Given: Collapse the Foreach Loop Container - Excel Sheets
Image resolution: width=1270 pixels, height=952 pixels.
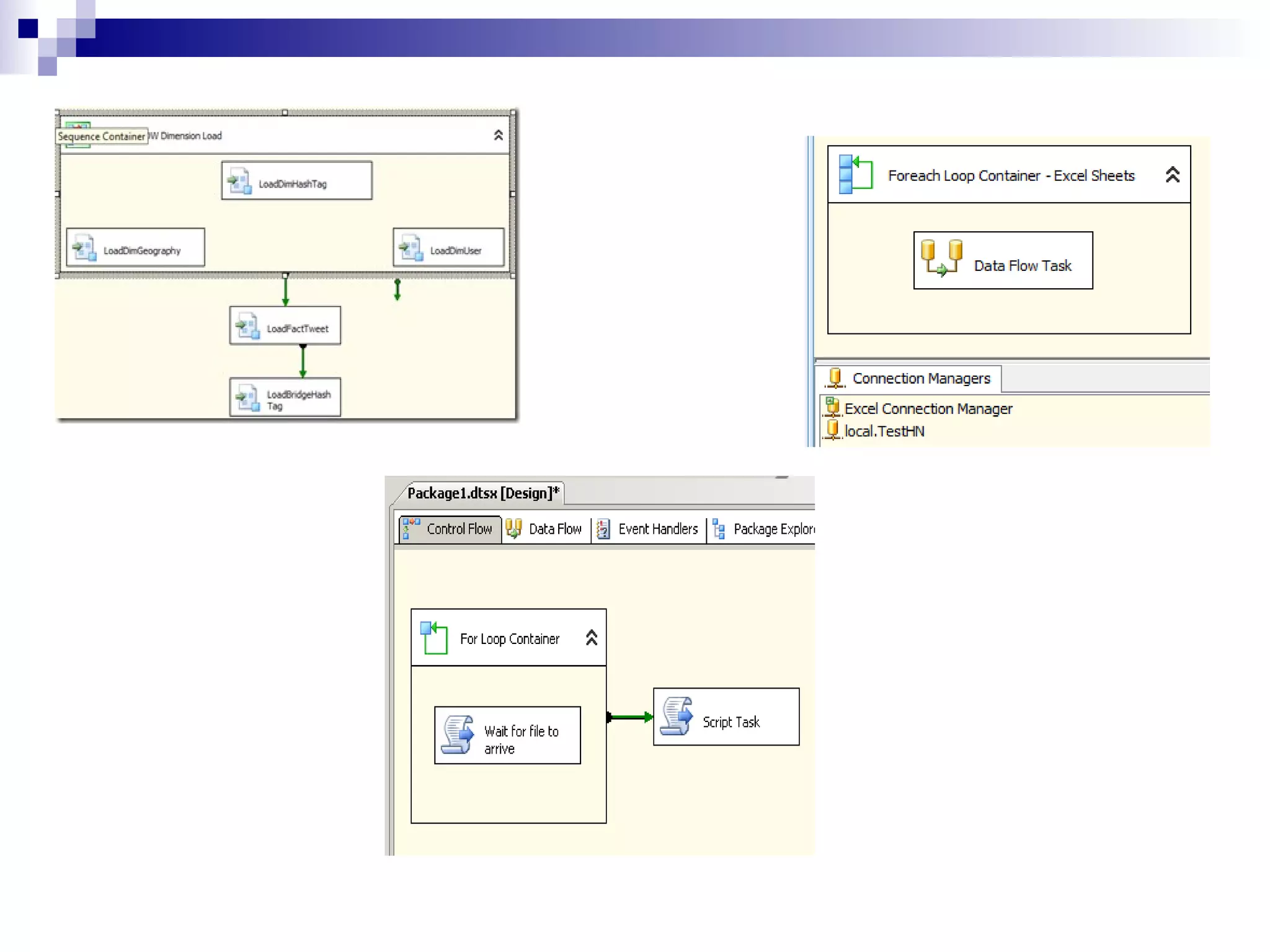Looking at the screenshot, I should pyautogui.click(x=1172, y=175).
